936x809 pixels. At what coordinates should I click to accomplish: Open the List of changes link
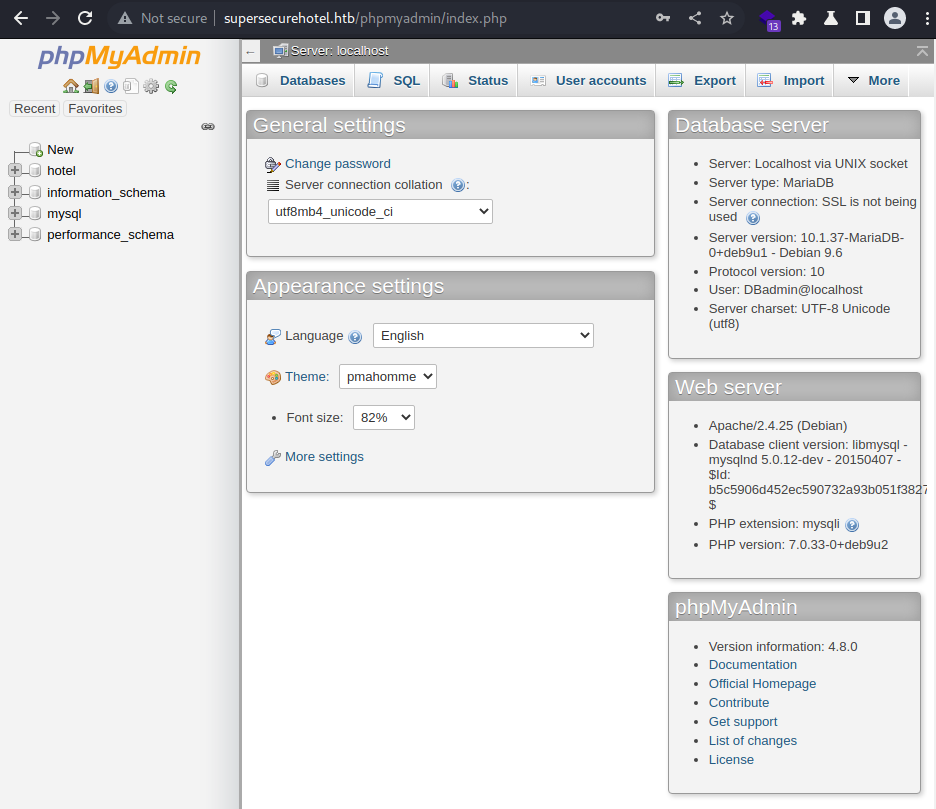(752, 741)
